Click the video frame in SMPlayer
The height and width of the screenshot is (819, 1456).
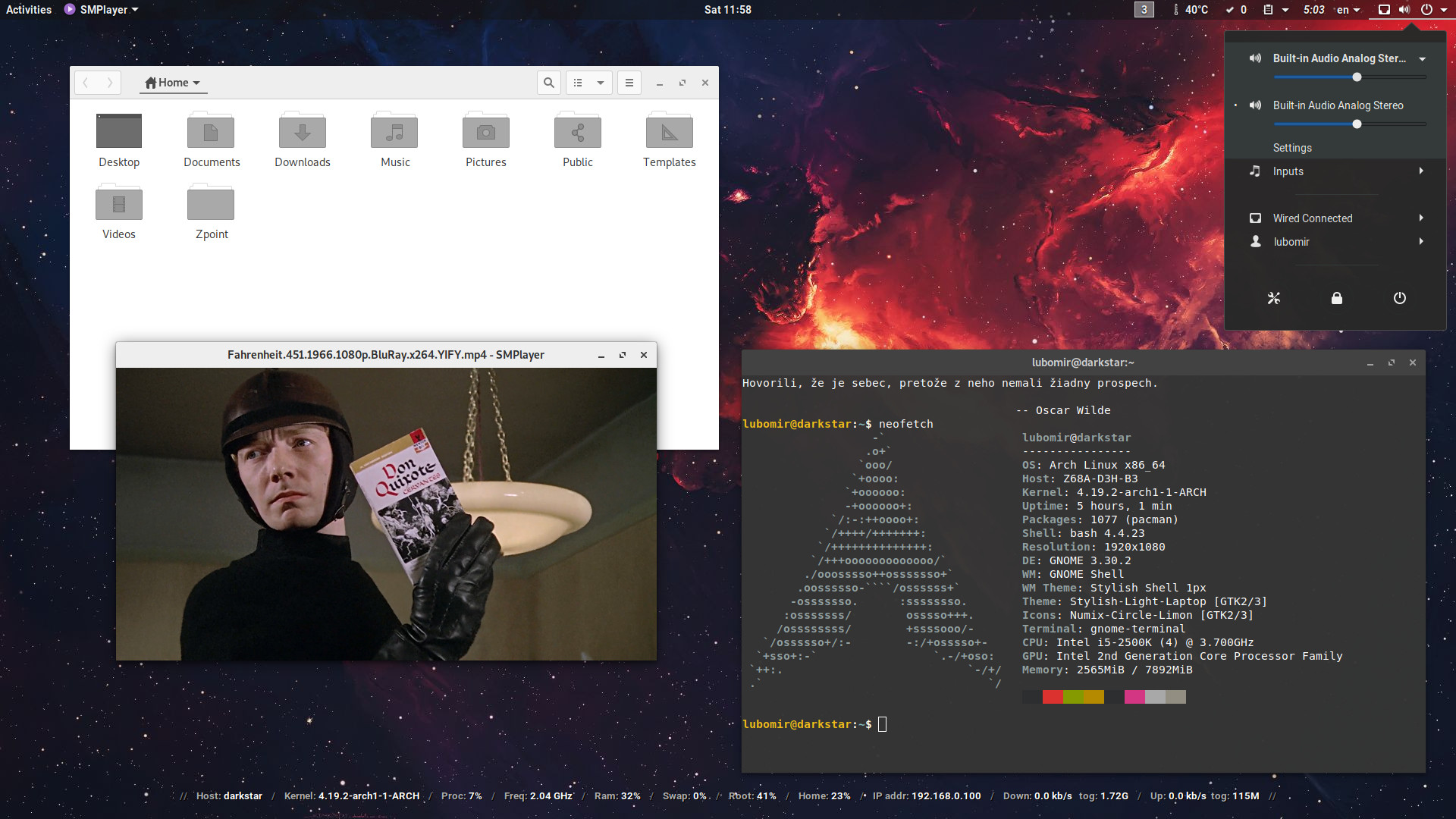coord(386,514)
